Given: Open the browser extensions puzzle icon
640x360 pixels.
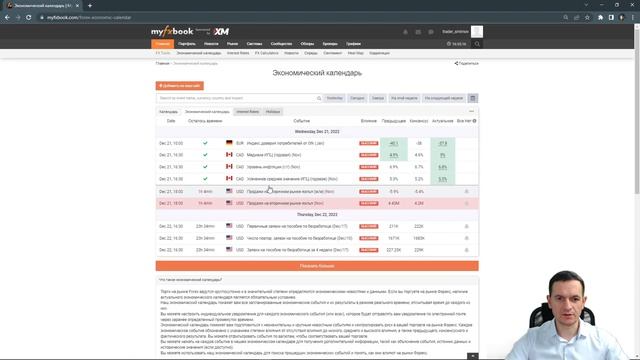Looking at the screenshot, I should click(600, 18).
